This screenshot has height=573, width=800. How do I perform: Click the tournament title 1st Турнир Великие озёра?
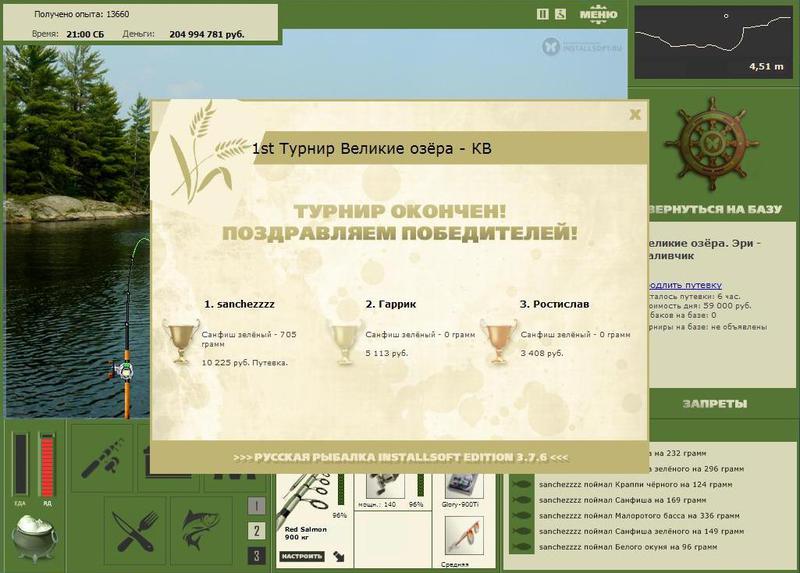tap(372, 149)
